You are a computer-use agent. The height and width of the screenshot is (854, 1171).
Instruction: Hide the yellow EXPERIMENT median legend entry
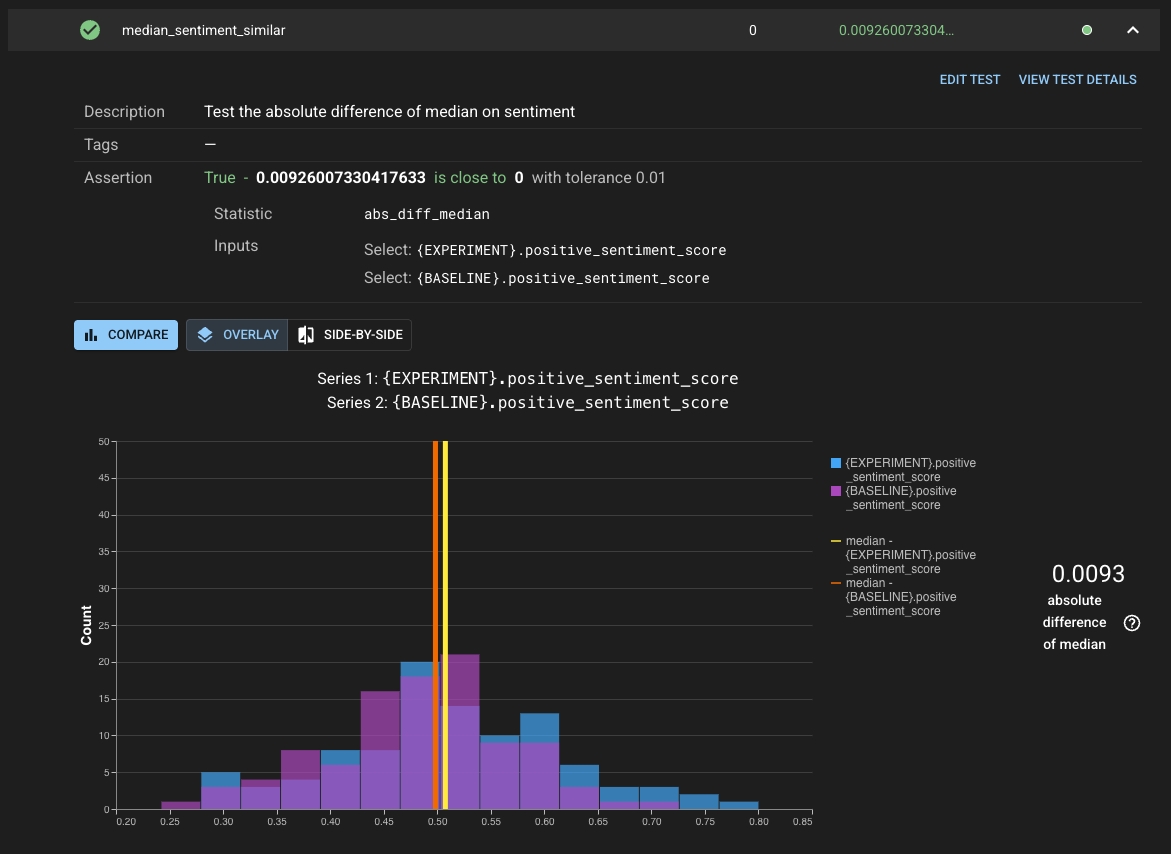(x=836, y=541)
